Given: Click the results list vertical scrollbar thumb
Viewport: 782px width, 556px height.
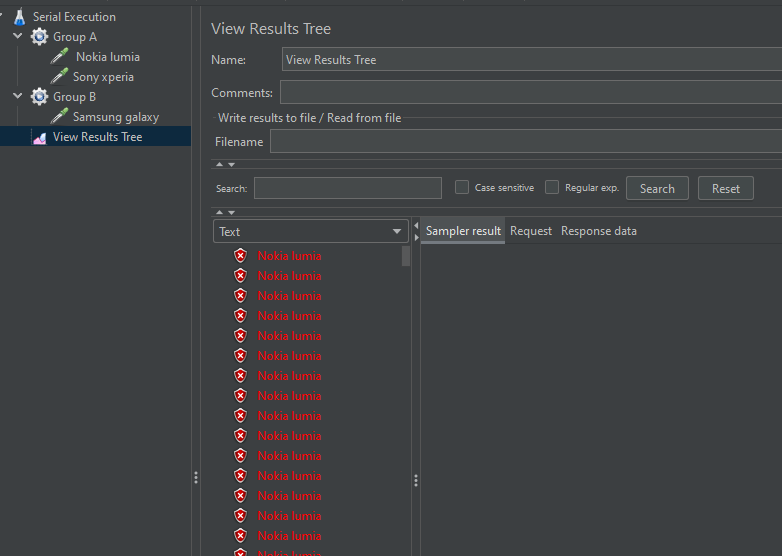Looking at the screenshot, I should point(405,256).
